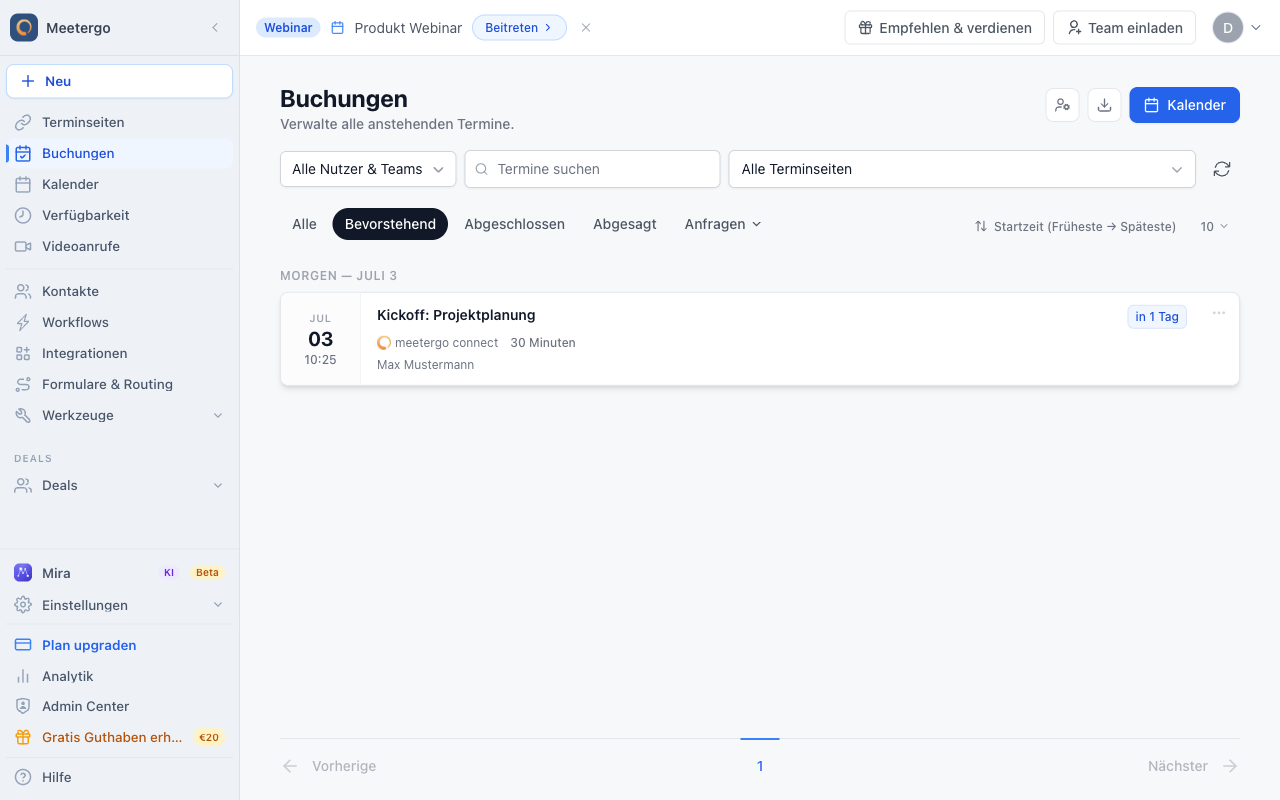Select the Abgesagt tab
Image resolution: width=1280 pixels, height=800 pixels.
click(x=625, y=224)
